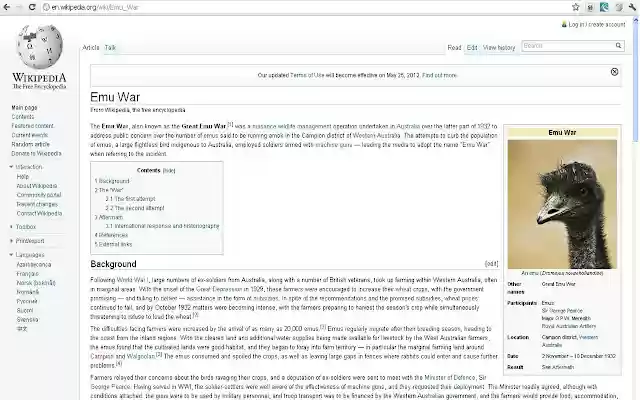This screenshot has height=400, width=640.
Task: Click the World War I link in Background
Action: (133, 280)
